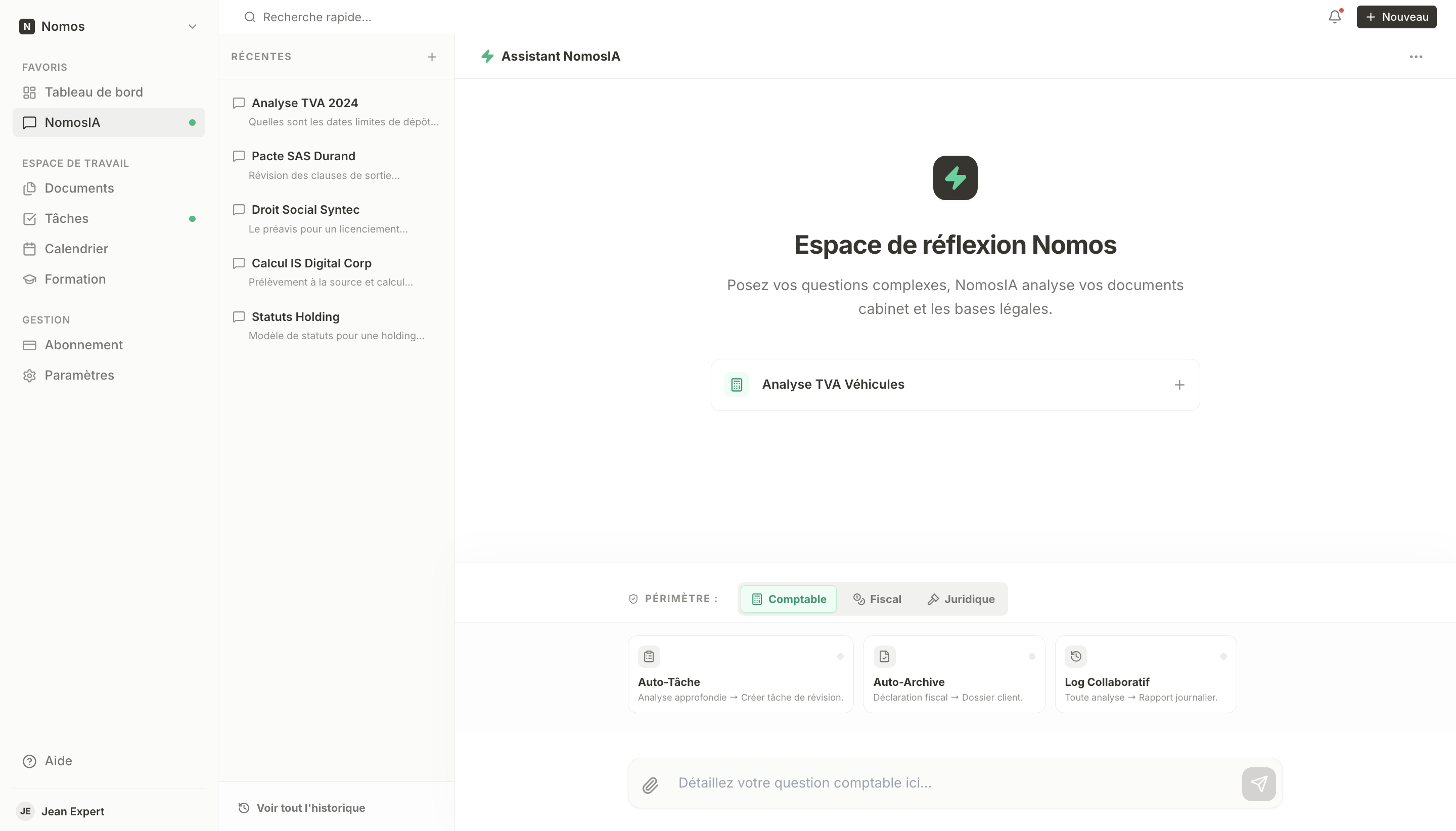
Task: Click plus icon beside Récentes heading
Action: (x=432, y=57)
